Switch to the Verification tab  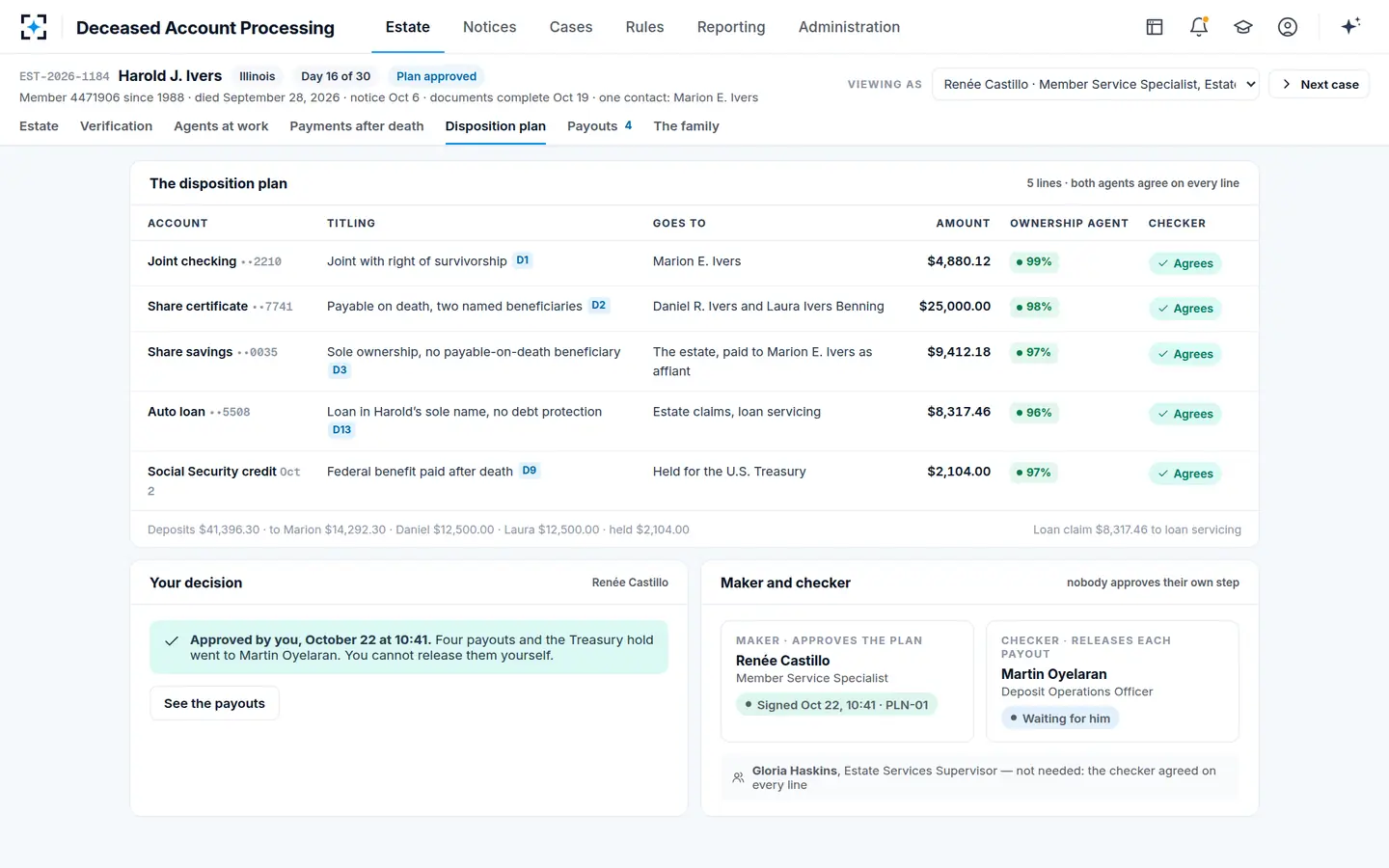tap(116, 126)
